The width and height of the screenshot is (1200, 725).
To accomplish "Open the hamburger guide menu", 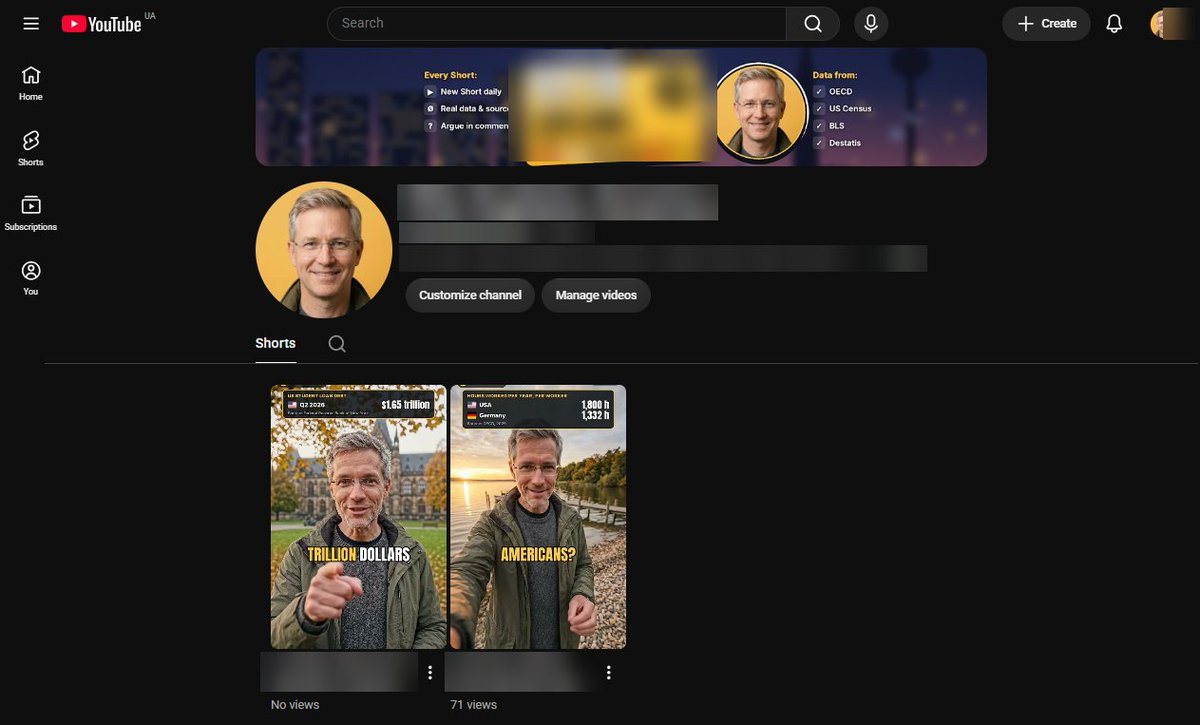I will tap(31, 23).
